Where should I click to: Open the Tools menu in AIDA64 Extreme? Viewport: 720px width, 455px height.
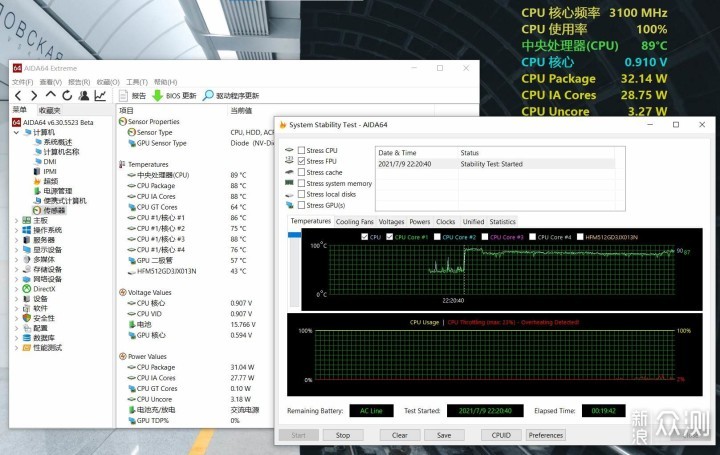[x=137, y=82]
